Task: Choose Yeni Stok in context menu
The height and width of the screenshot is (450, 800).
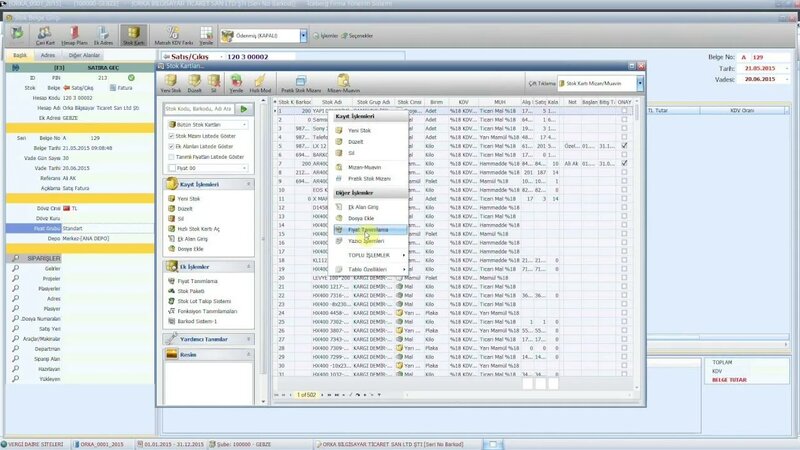Action: tap(370, 131)
